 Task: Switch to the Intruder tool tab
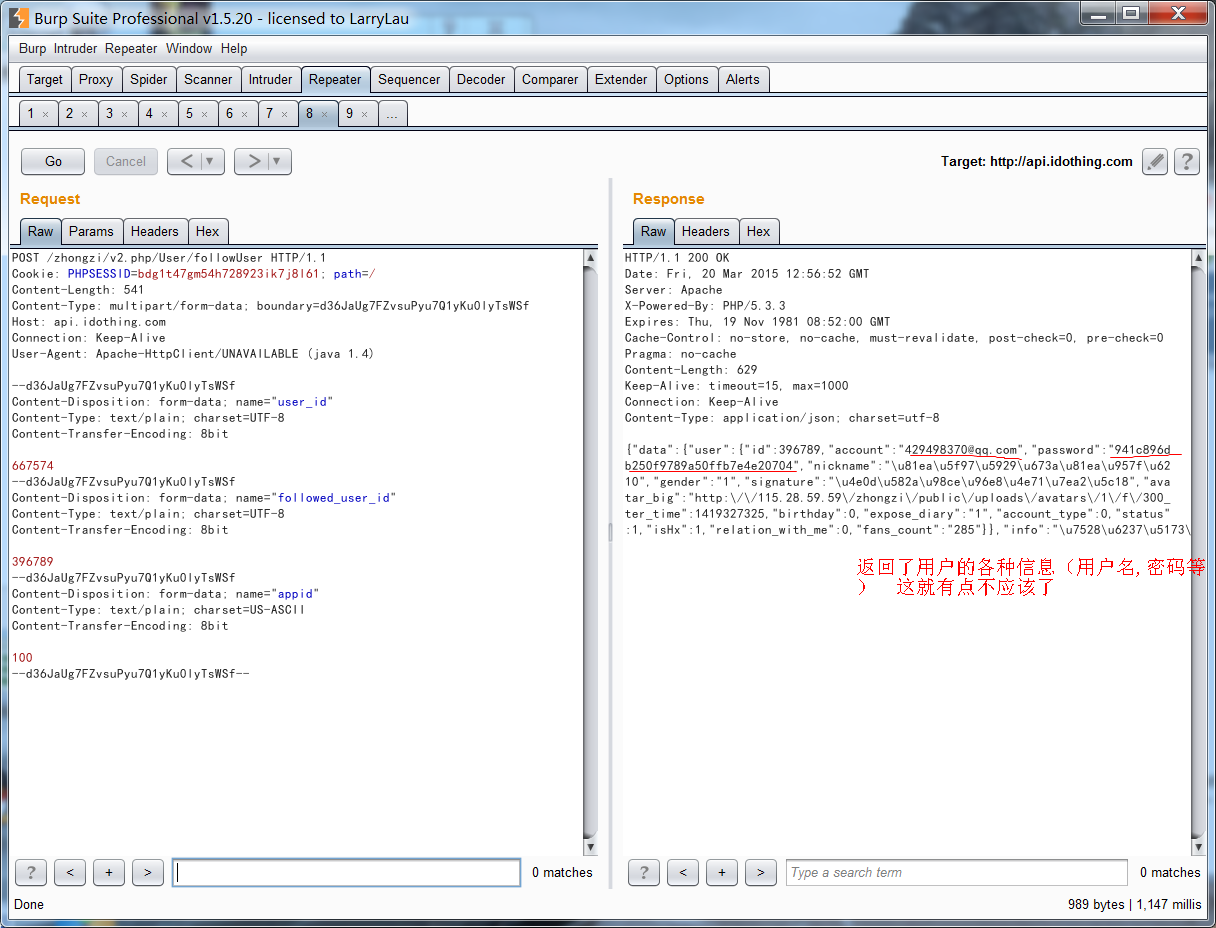pyautogui.click(x=271, y=79)
